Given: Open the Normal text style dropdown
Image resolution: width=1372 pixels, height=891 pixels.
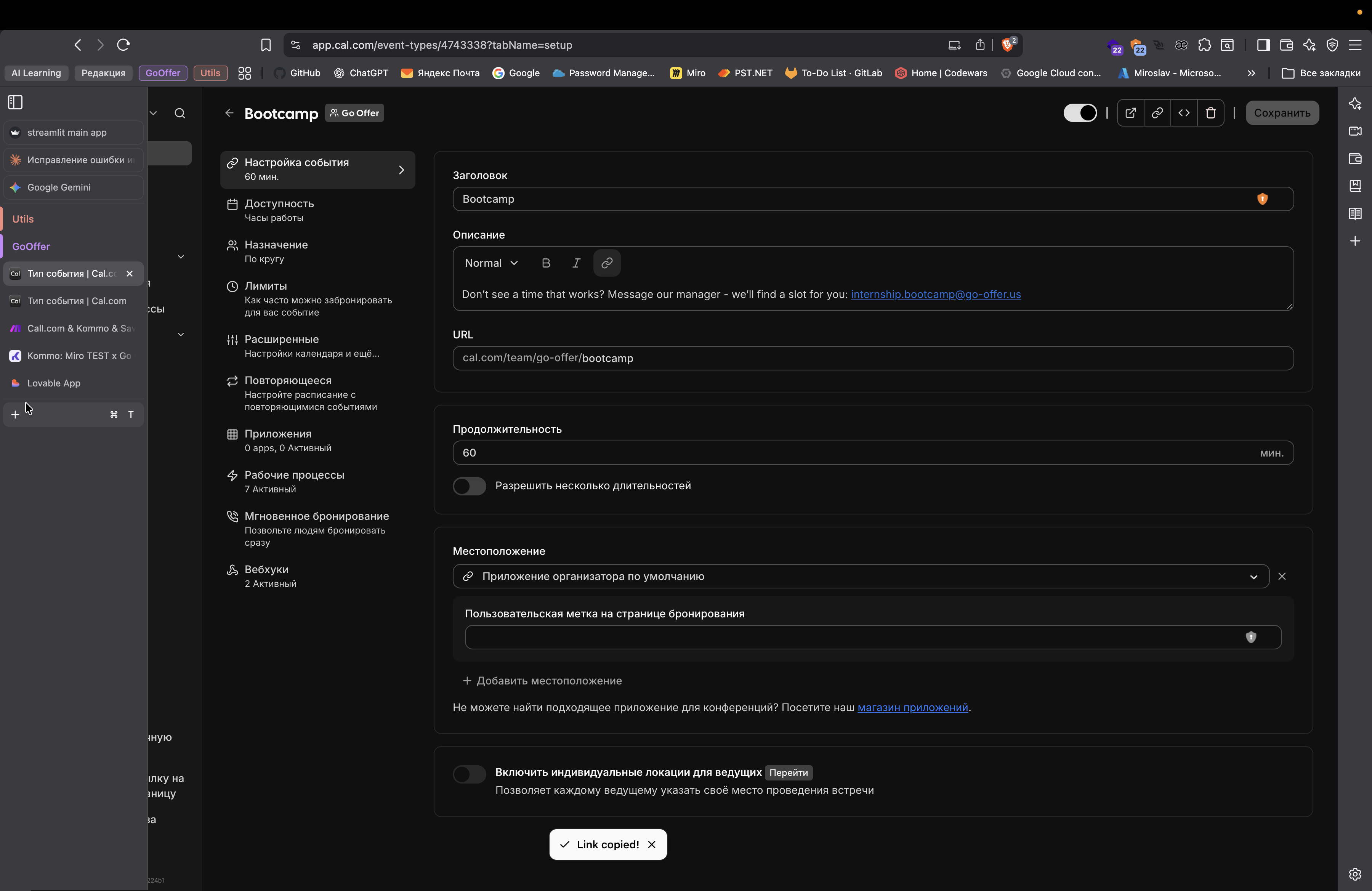Looking at the screenshot, I should coord(491,263).
